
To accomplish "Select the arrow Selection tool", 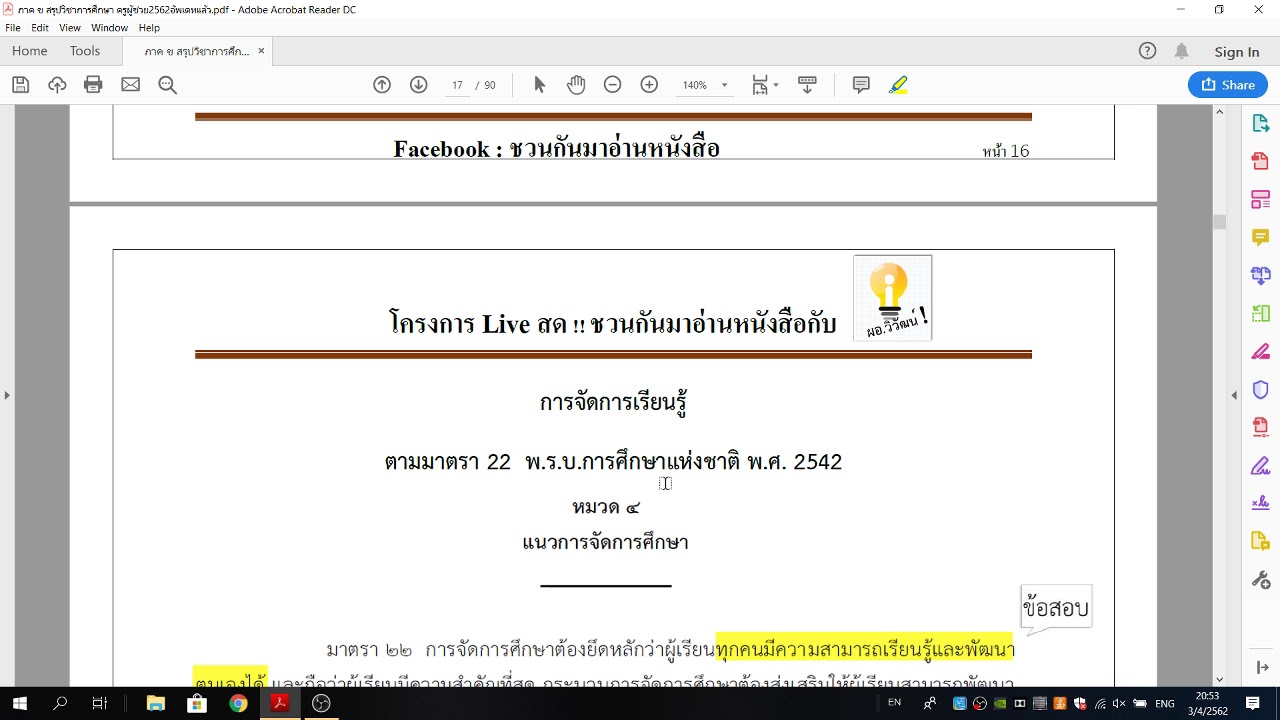I will pos(539,85).
